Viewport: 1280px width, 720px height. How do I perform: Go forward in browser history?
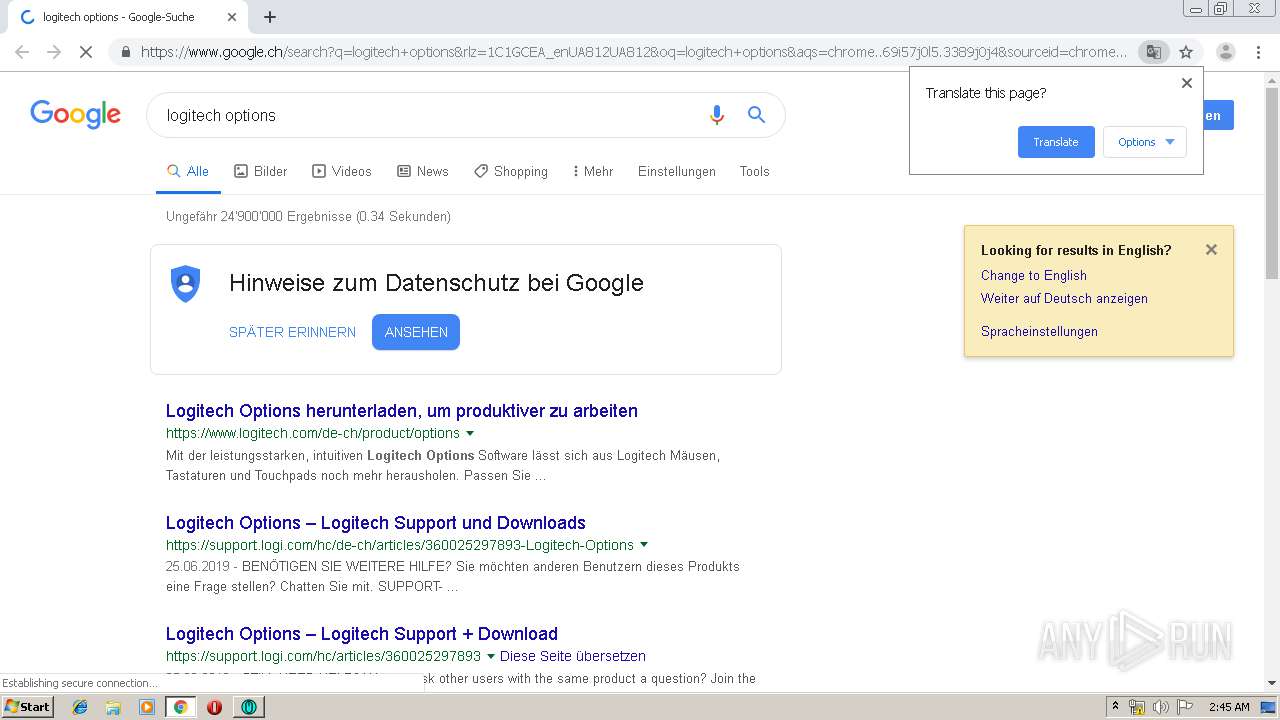[x=54, y=52]
